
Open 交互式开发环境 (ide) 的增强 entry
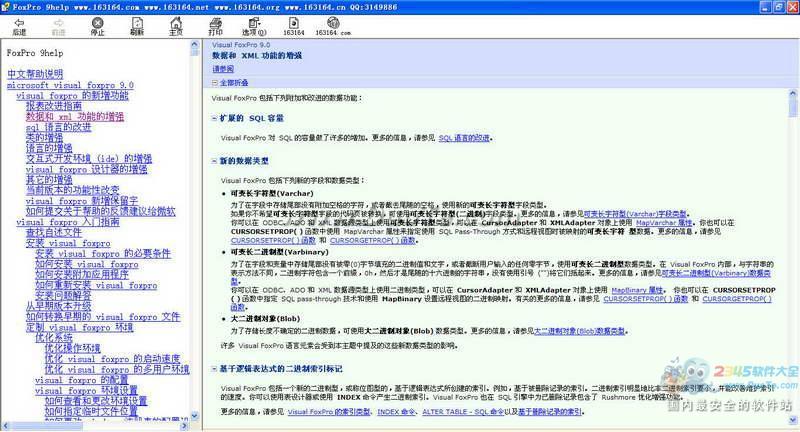pos(89,159)
